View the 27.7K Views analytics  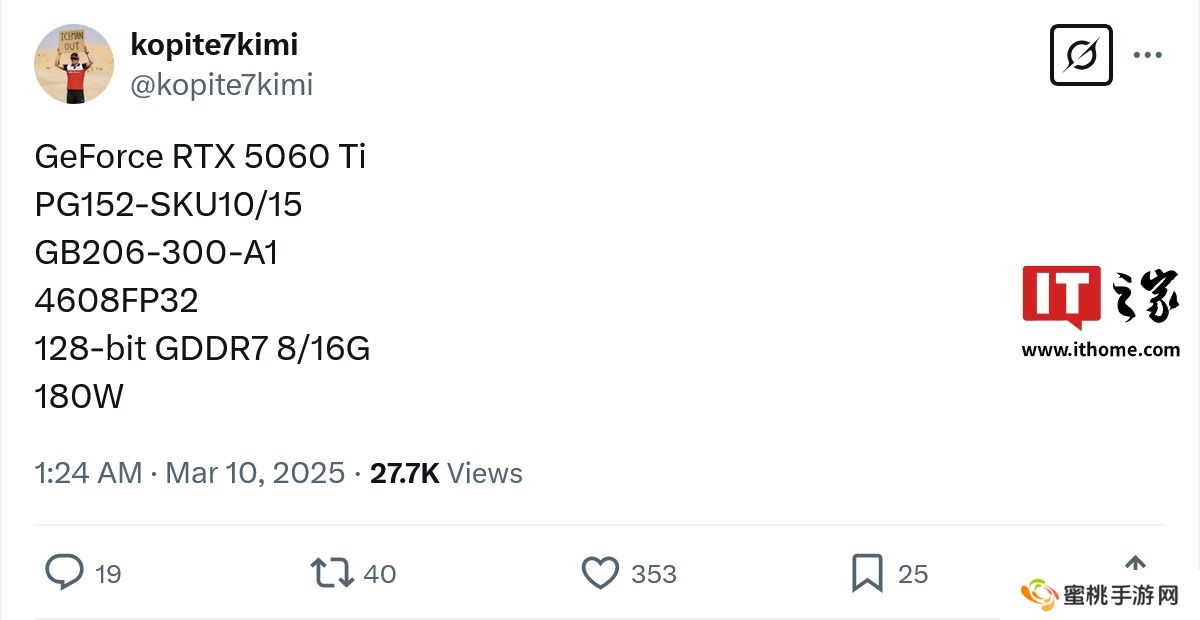[446, 473]
